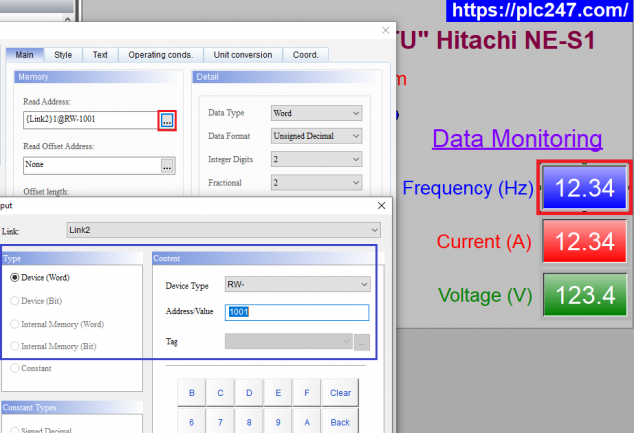Click keypad button F
The image size is (634, 433).
[x=307, y=393]
